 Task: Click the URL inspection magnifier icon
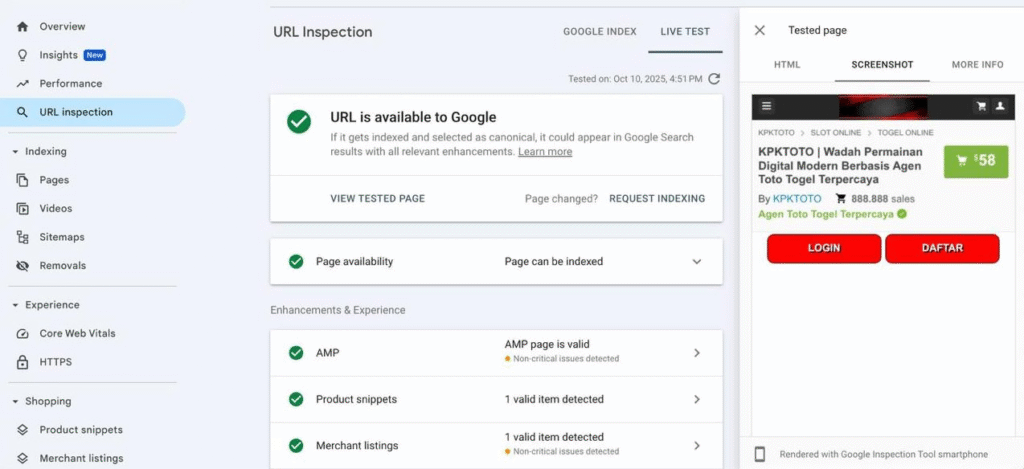[x=22, y=112]
